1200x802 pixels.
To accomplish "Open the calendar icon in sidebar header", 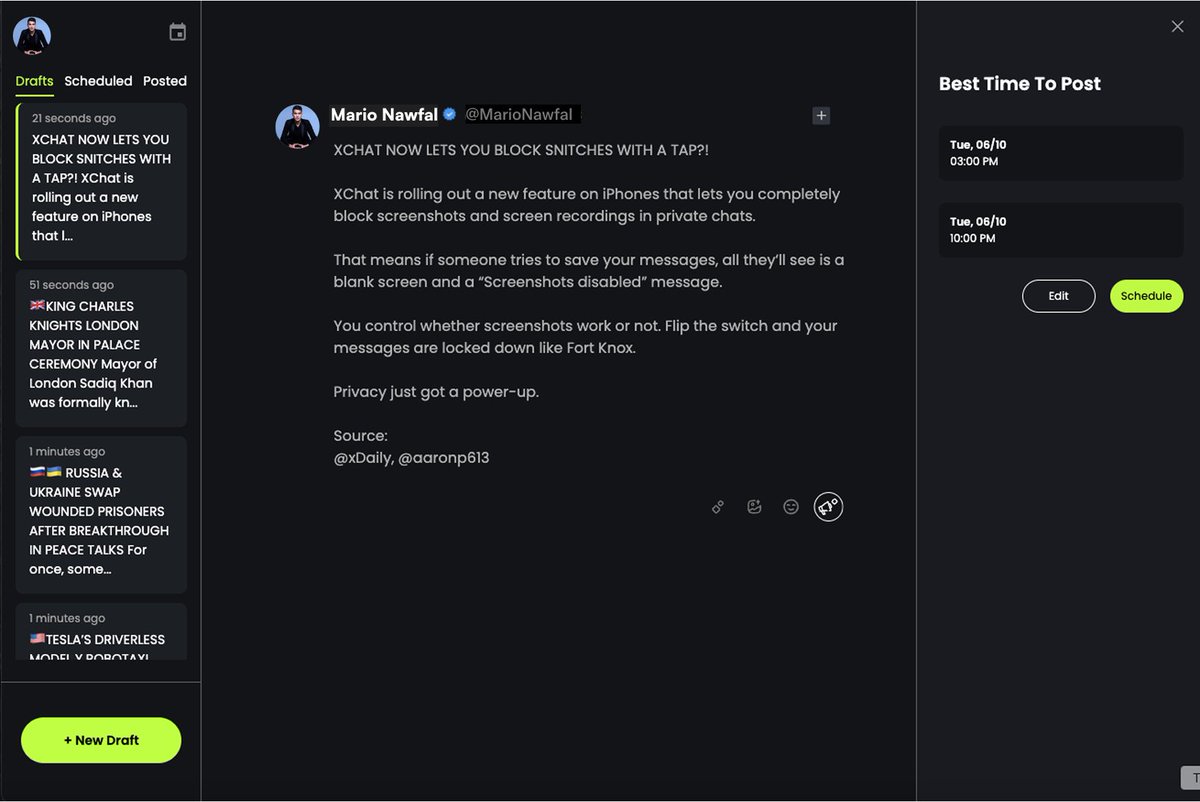I will [x=178, y=33].
